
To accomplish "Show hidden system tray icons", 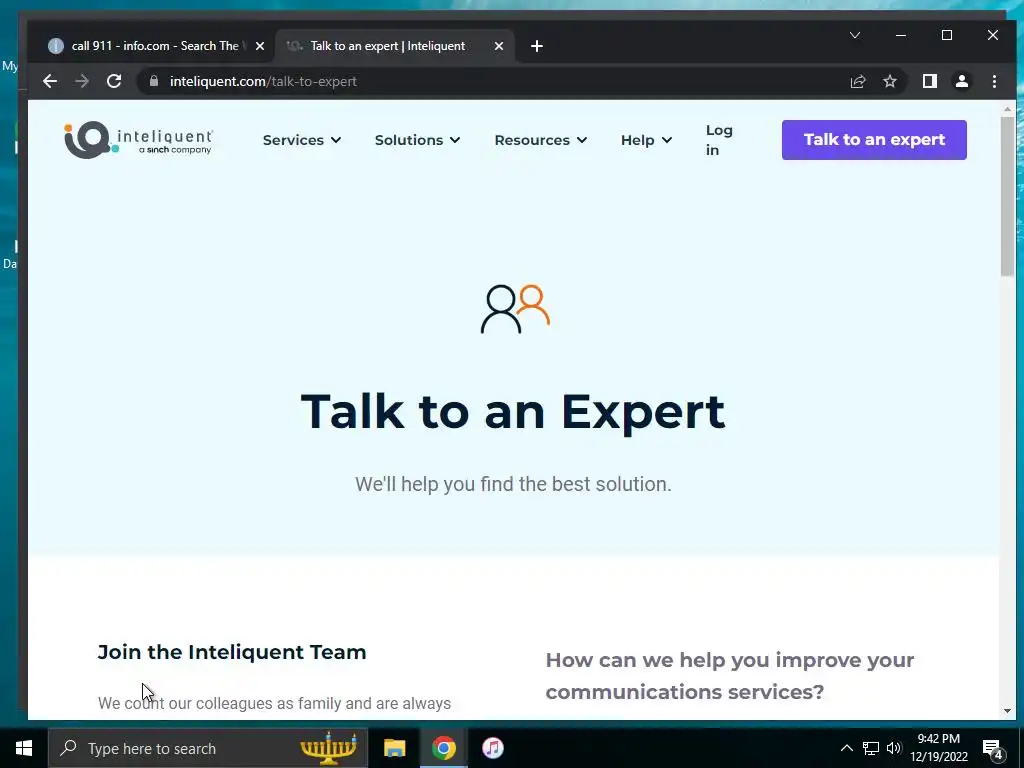I will 846,748.
